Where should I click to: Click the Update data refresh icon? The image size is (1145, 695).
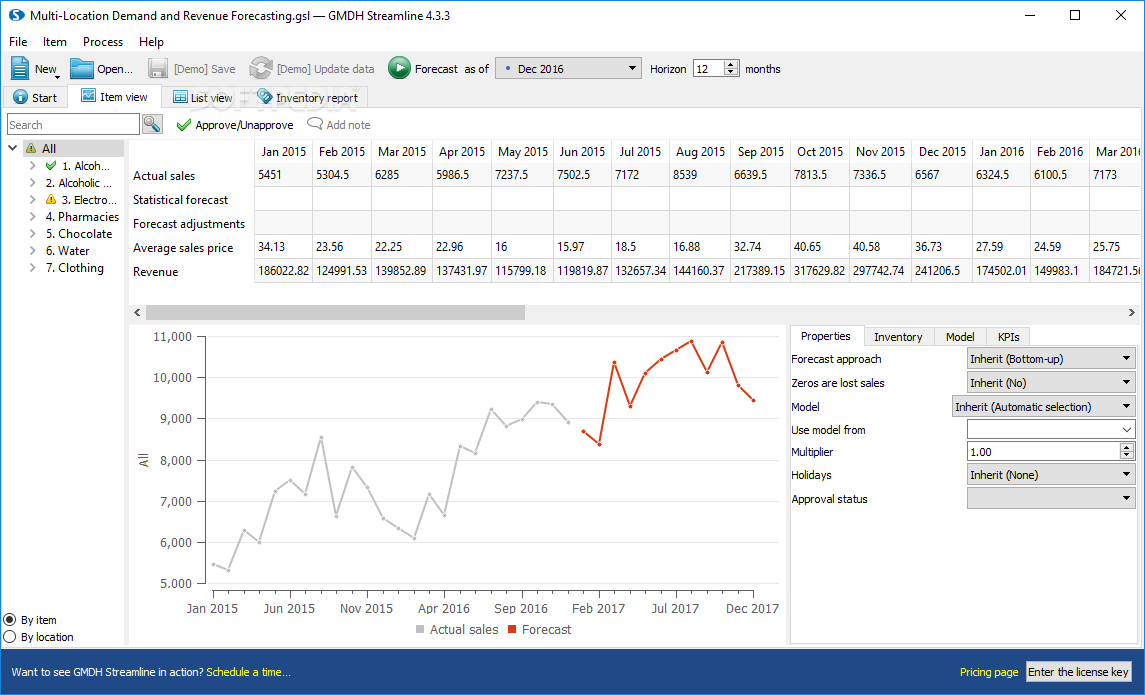click(x=261, y=69)
